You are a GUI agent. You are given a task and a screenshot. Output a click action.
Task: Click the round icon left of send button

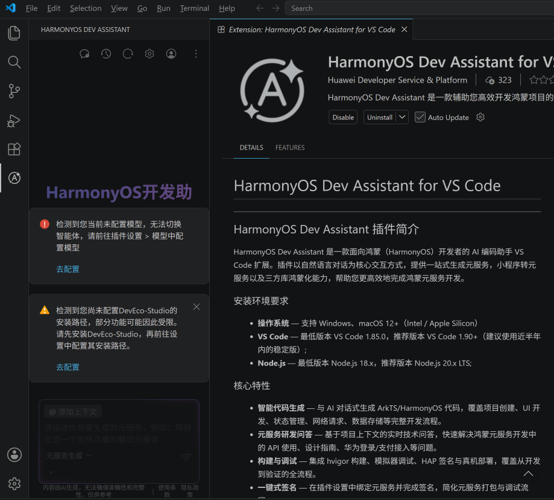(166, 457)
